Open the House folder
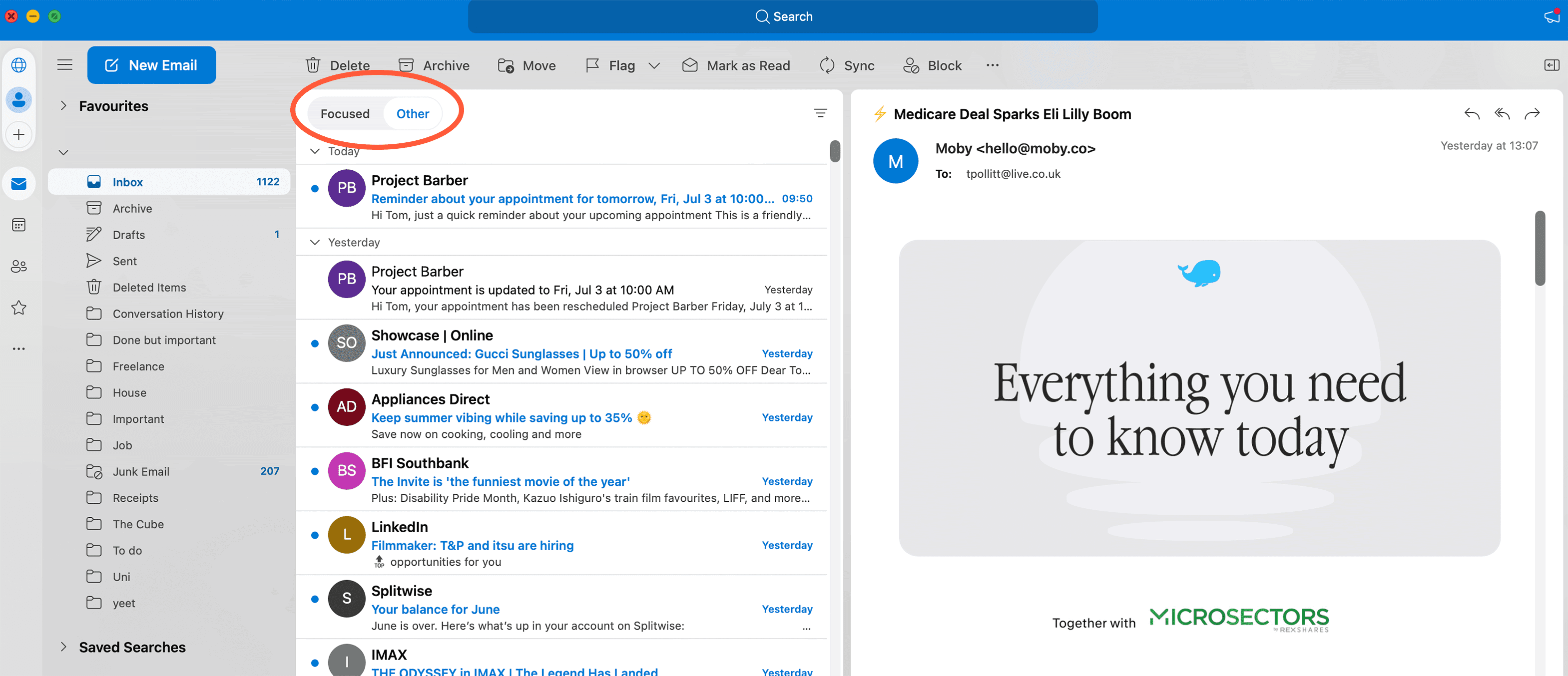The width and height of the screenshot is (1568, 676). click(x=169, y=392)
